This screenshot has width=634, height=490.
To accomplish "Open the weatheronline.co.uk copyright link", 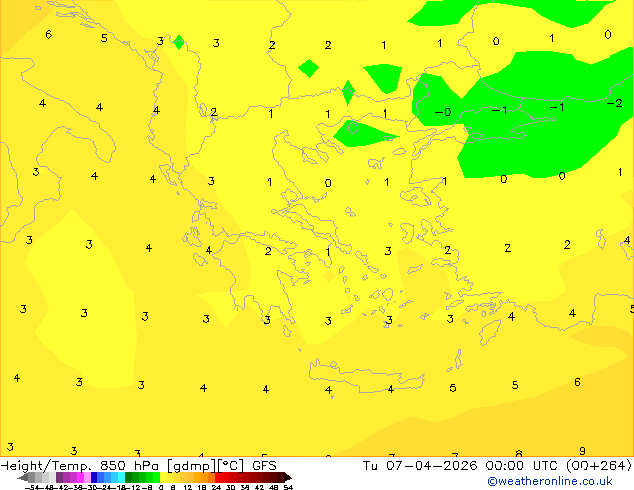I will 549,481.
